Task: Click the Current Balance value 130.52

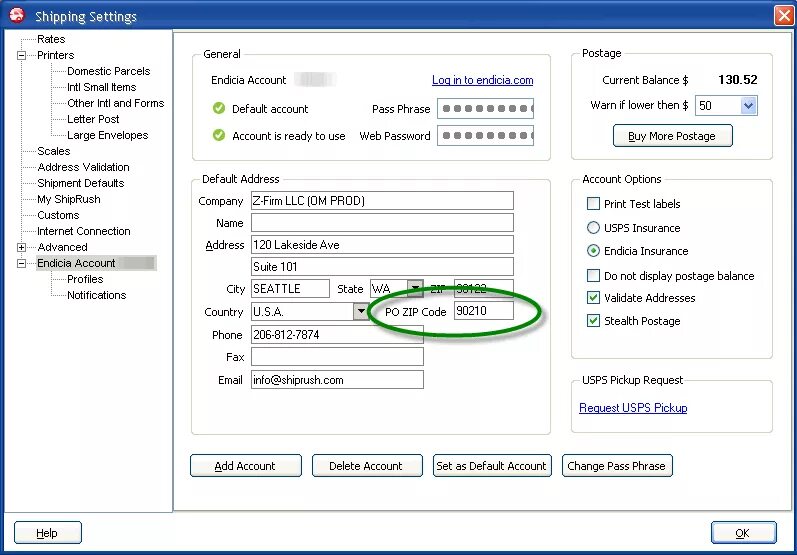Action: pos(738,80)
